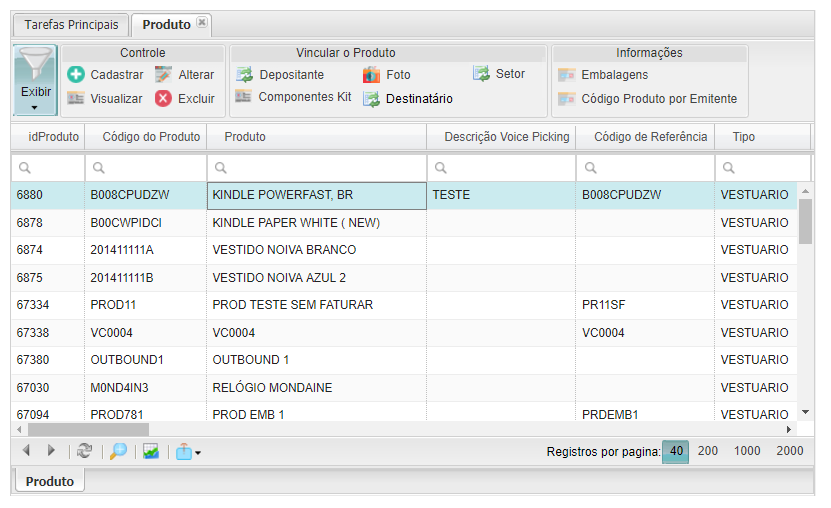Viewport: 831px width, 508px height.
Task: Click the horizontal scrollbar thumb
Action: click(x=89, y=429)
